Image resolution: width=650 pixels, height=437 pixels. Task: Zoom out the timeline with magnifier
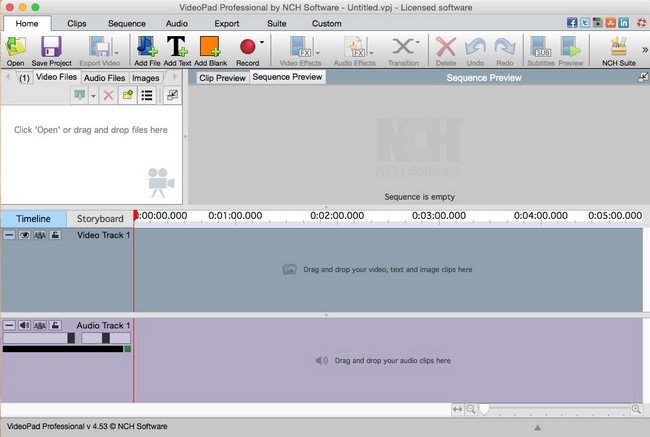coord(471,410)
